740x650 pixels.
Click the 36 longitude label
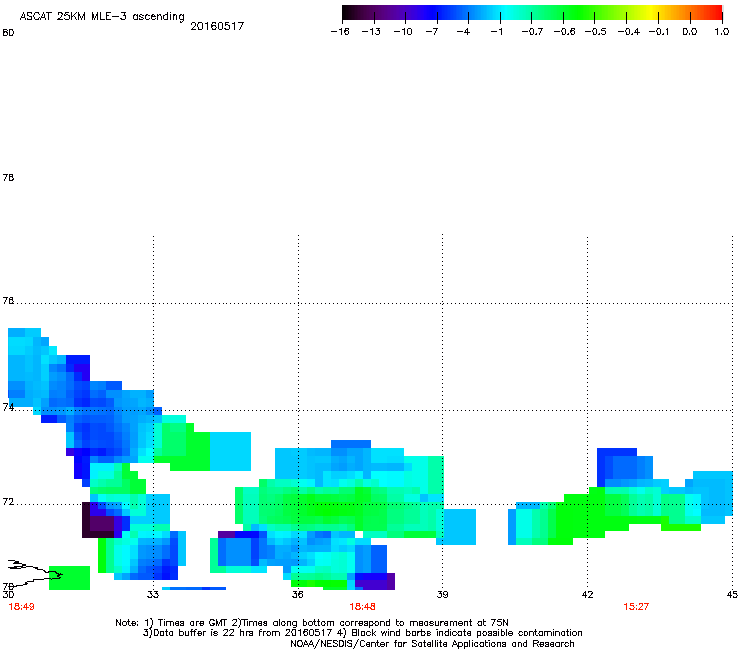[x=297, y=594]
